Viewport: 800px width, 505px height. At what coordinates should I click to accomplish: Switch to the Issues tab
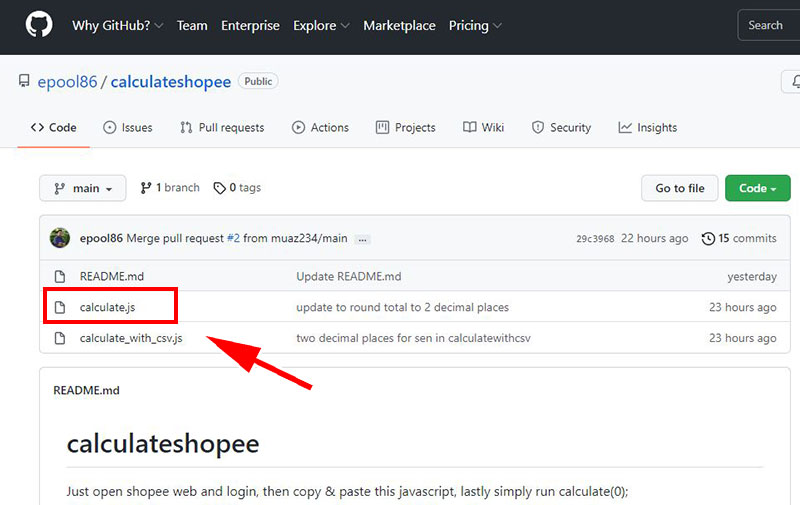(x=128, y=128)
